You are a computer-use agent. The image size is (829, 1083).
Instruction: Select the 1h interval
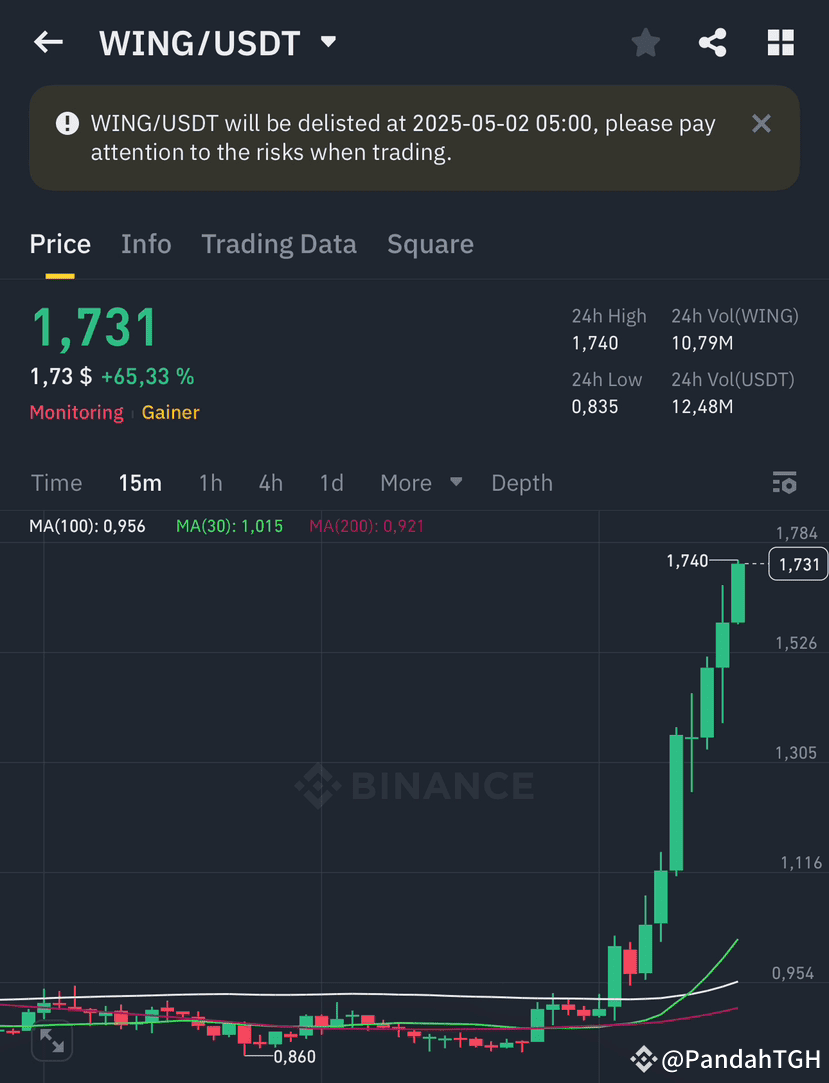coord(211,483)
